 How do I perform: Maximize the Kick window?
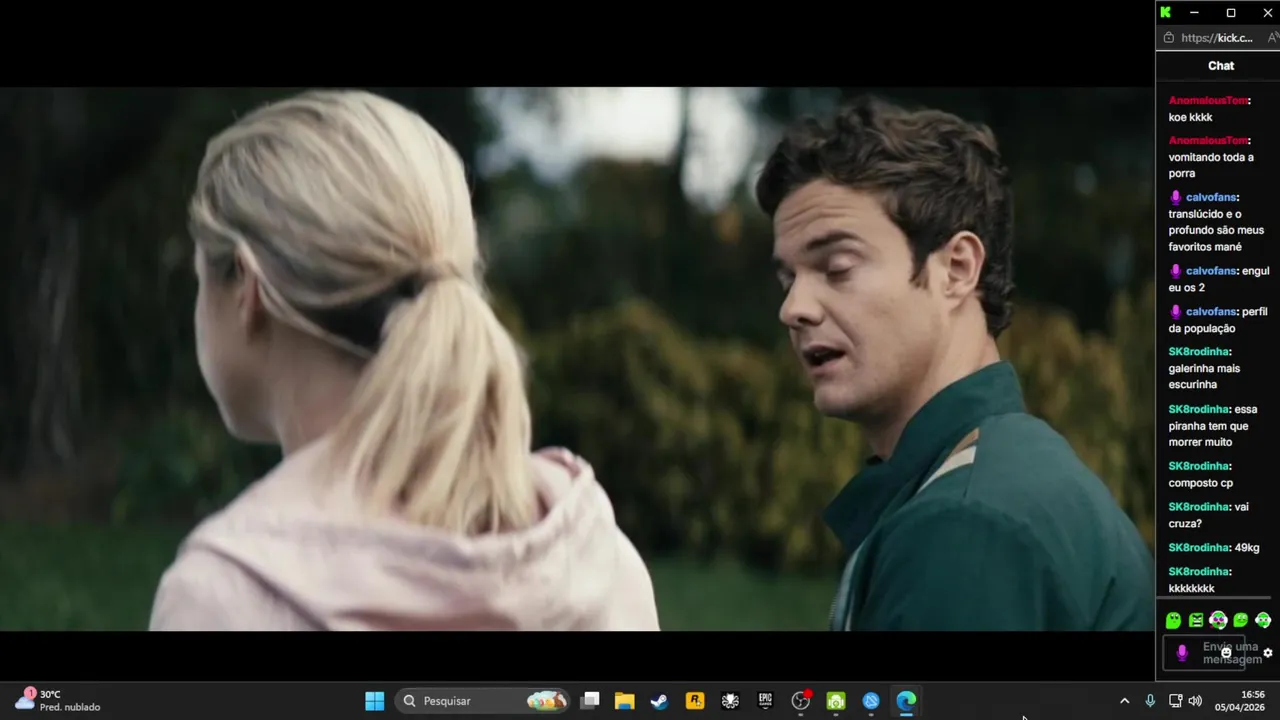tap(1231, 12)
